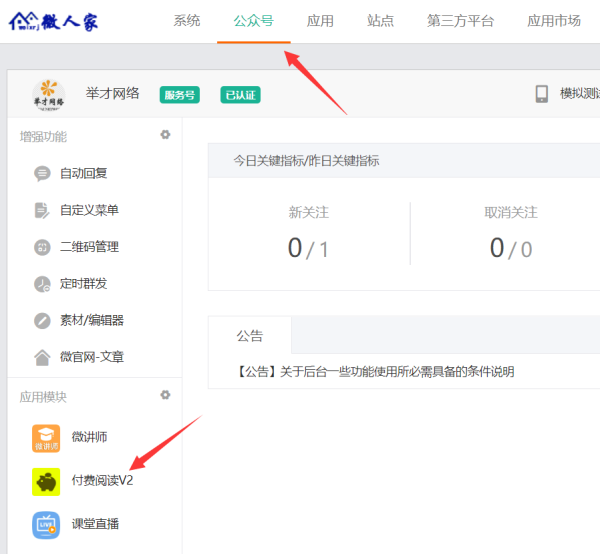Click the 取消关注 count 0 / 0

[511, 248]
